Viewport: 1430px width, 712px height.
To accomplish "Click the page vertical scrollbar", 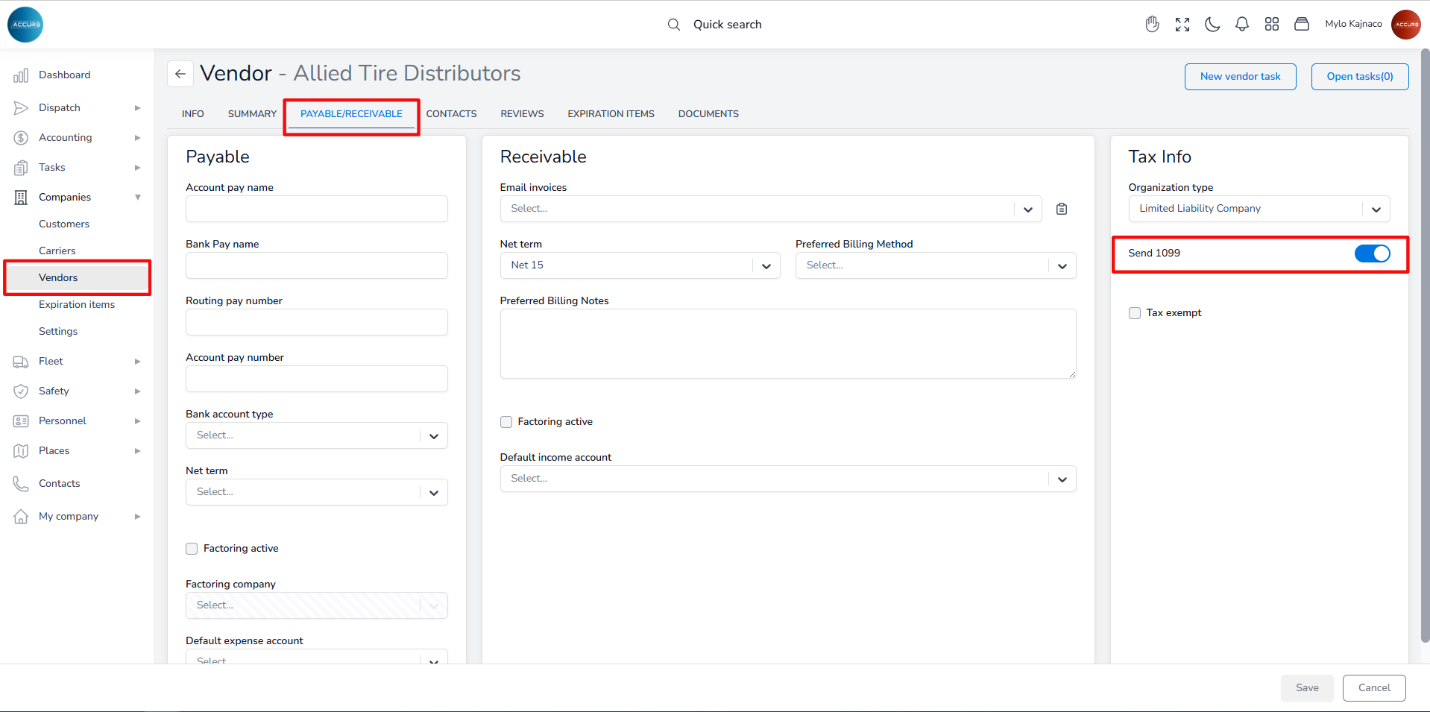I will click(1424, 340).
